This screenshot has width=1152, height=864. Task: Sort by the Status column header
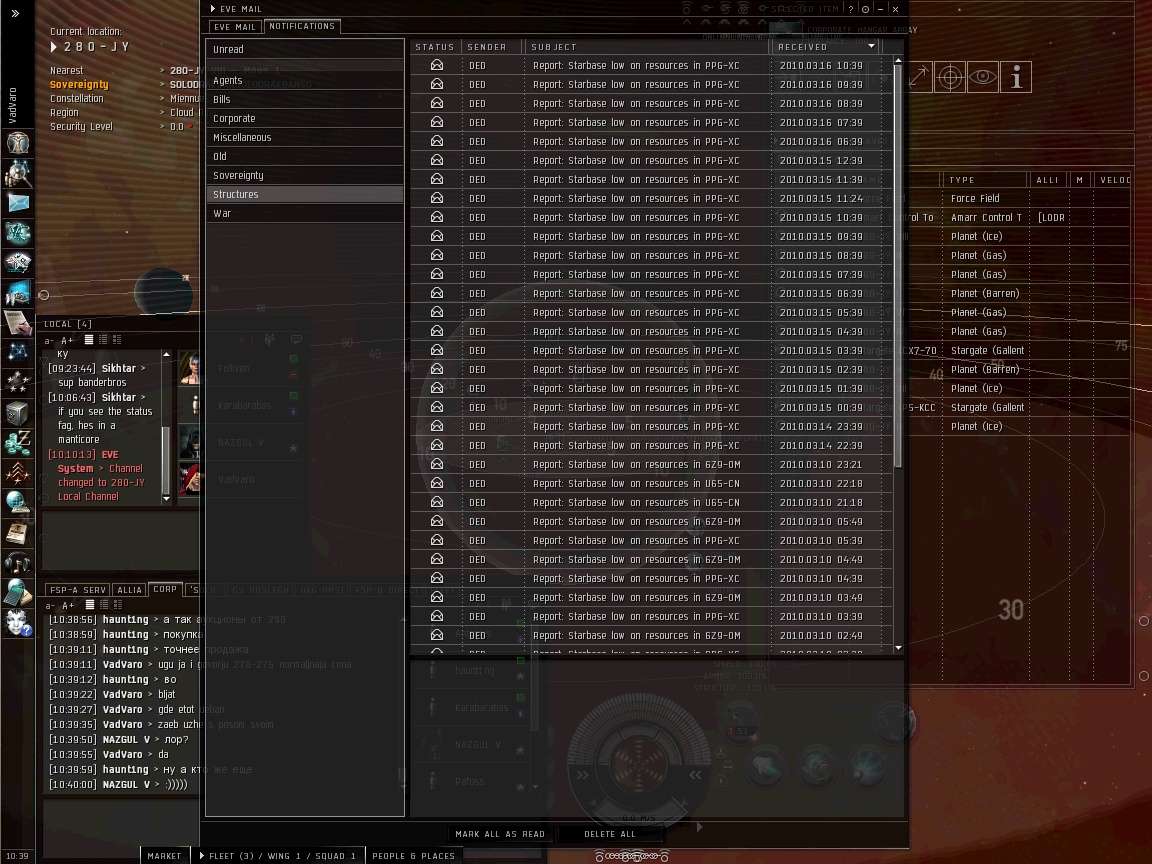click(435, 46)
